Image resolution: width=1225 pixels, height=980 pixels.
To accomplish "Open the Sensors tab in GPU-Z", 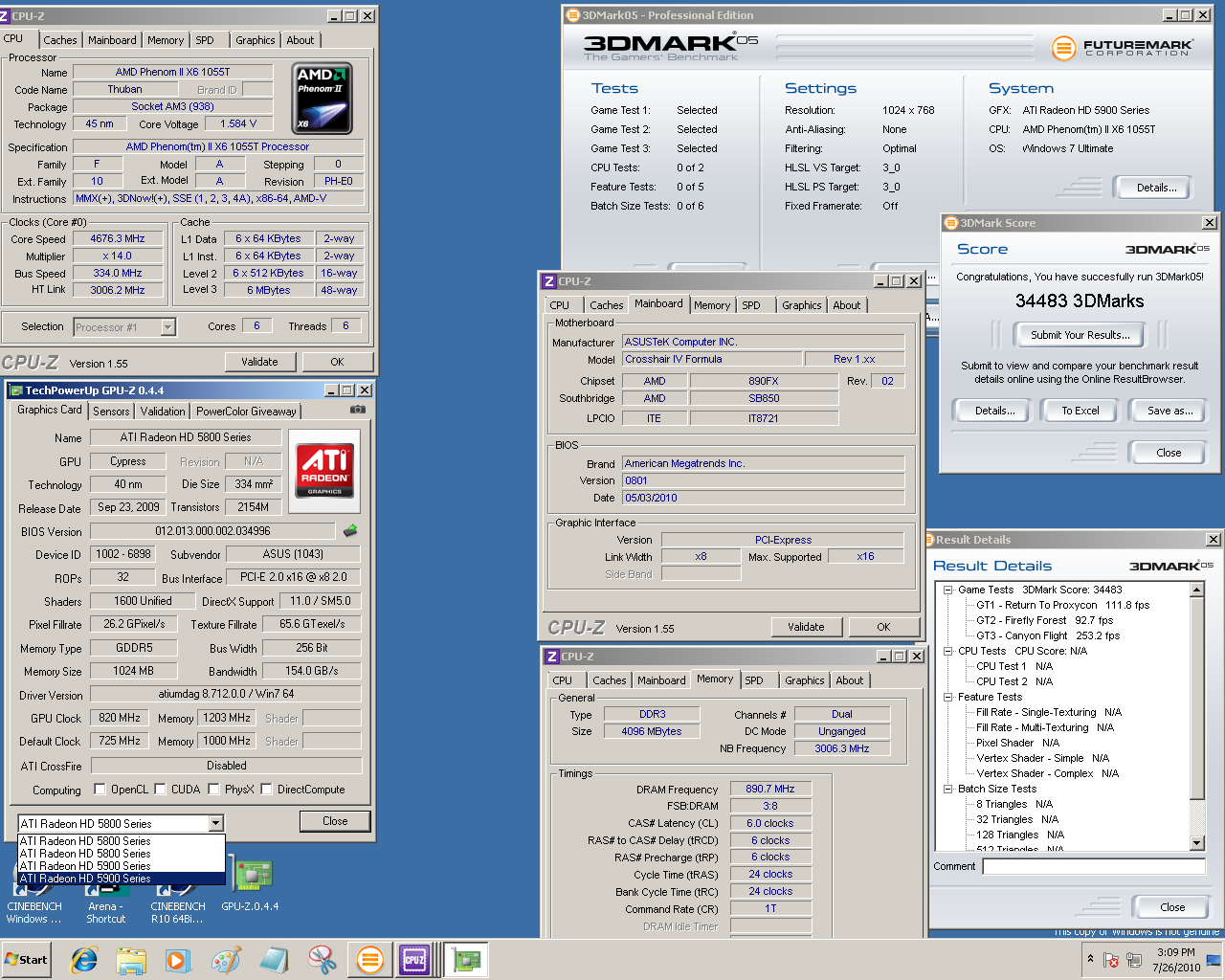I will pyautogui.click(x=111, y=412).
